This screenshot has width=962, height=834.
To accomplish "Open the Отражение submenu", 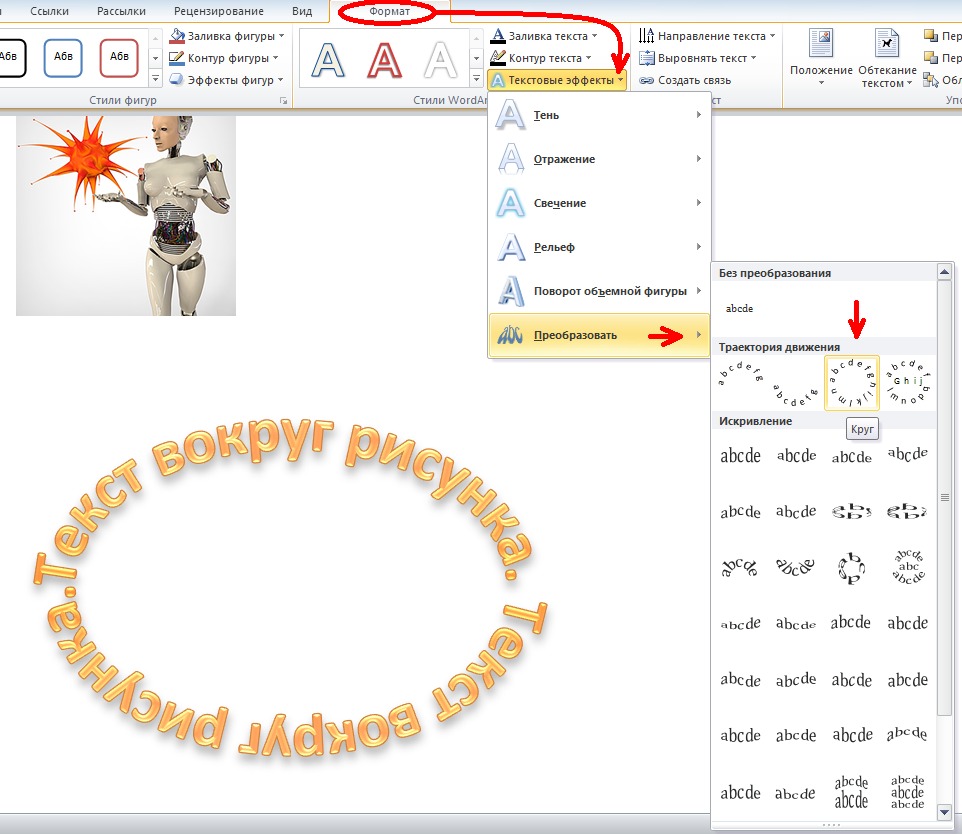I will (599, 159).
